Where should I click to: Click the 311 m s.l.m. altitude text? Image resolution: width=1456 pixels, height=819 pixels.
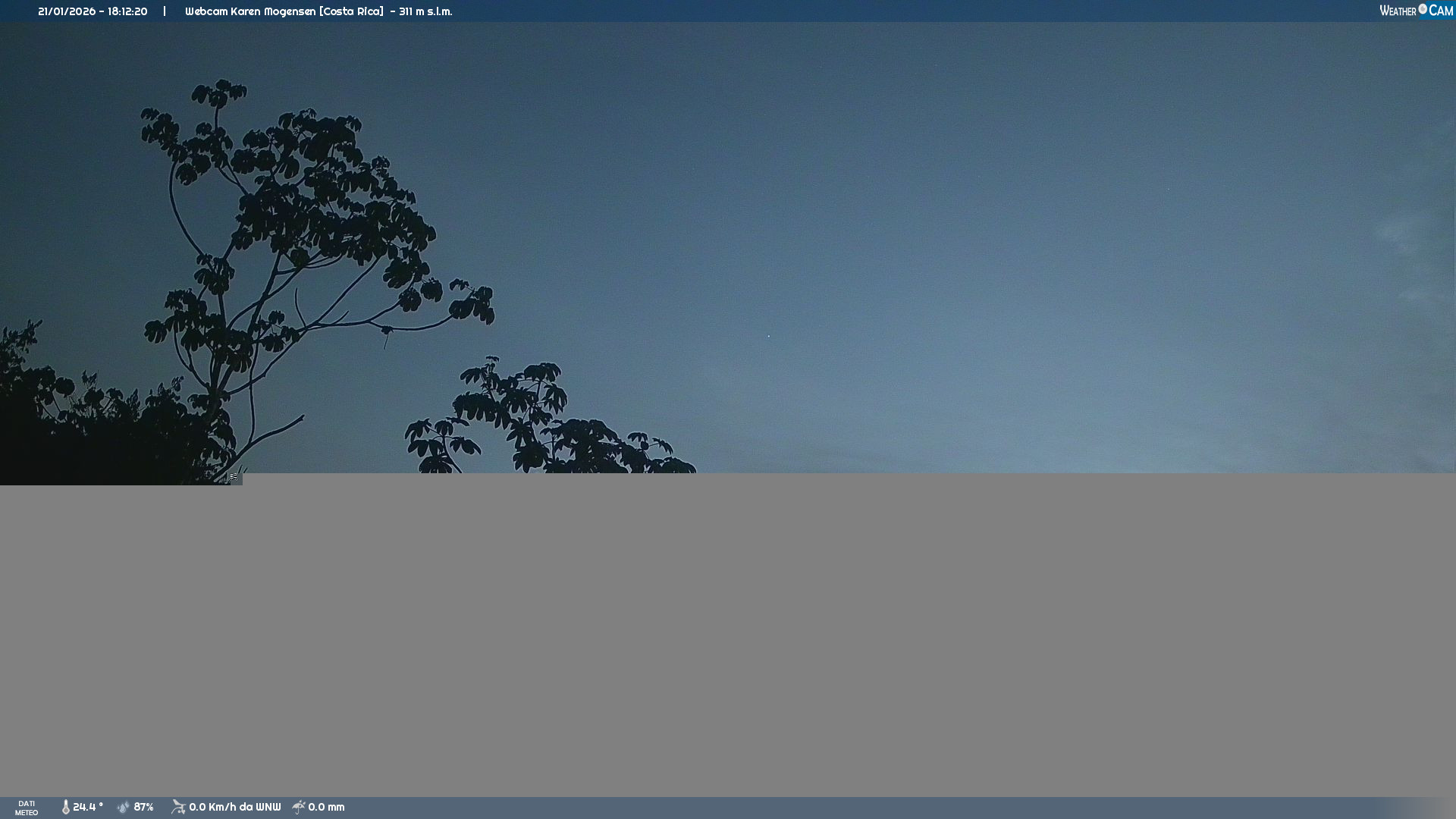(425, 11)
